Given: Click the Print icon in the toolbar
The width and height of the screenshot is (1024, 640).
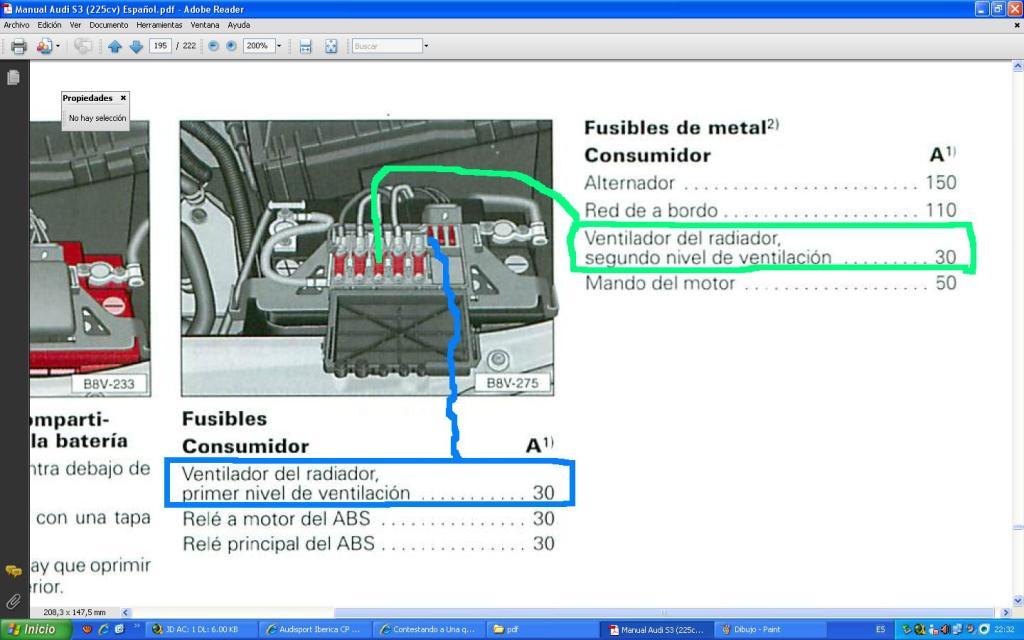Looking at the screenshot, I should pos(18,46).
